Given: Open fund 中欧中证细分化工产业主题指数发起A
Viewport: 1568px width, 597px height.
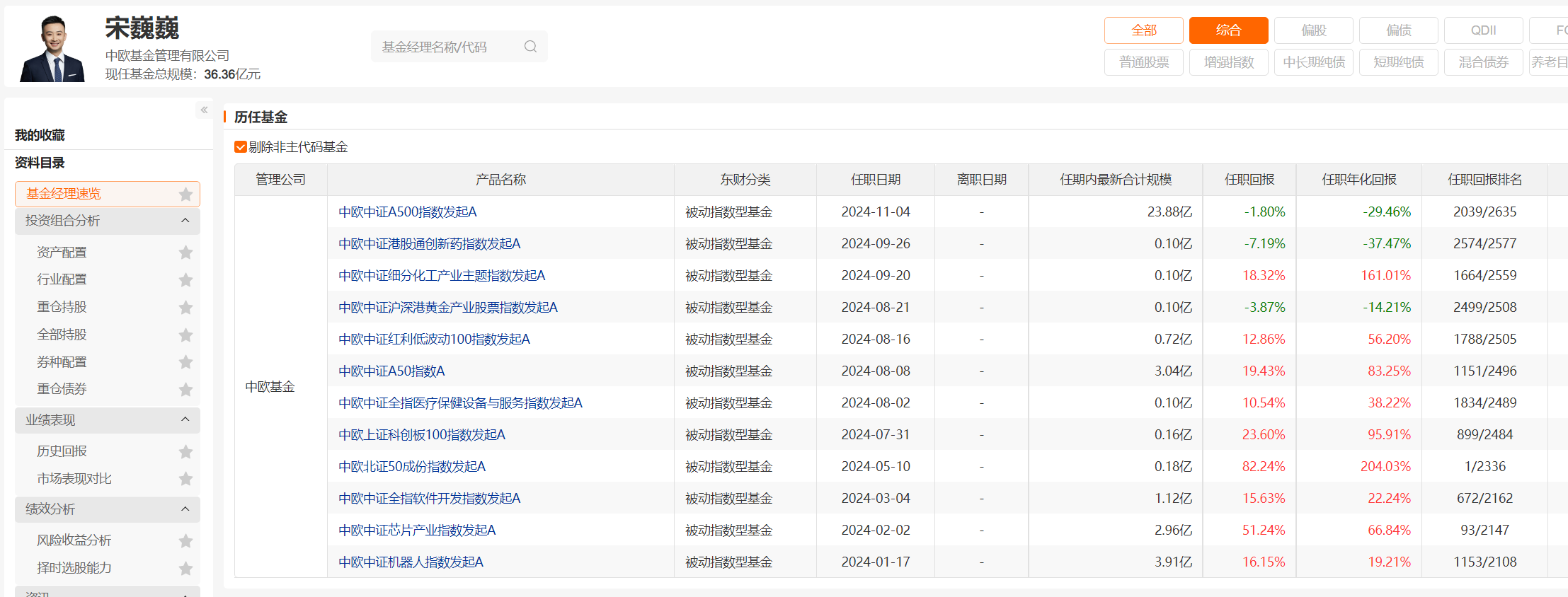Looking at the screenshot, I should [442, 276].
